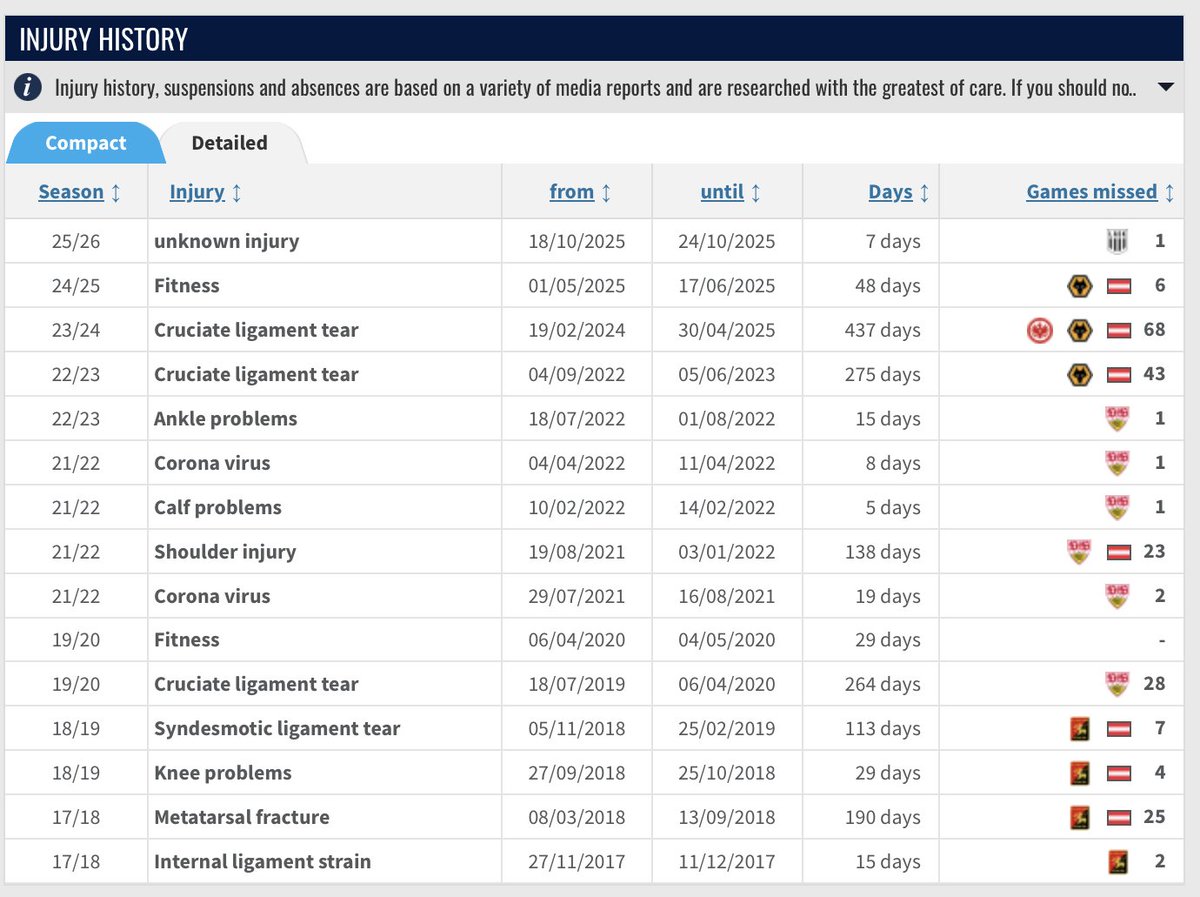This screenshot has height=897, width=1200.
Task: Click the club crest in the Internal ligament strain row
Action: 1118,861
